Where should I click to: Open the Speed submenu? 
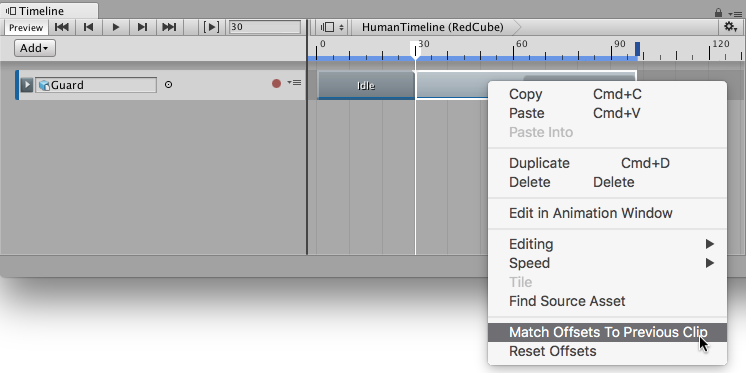point(608,263)
